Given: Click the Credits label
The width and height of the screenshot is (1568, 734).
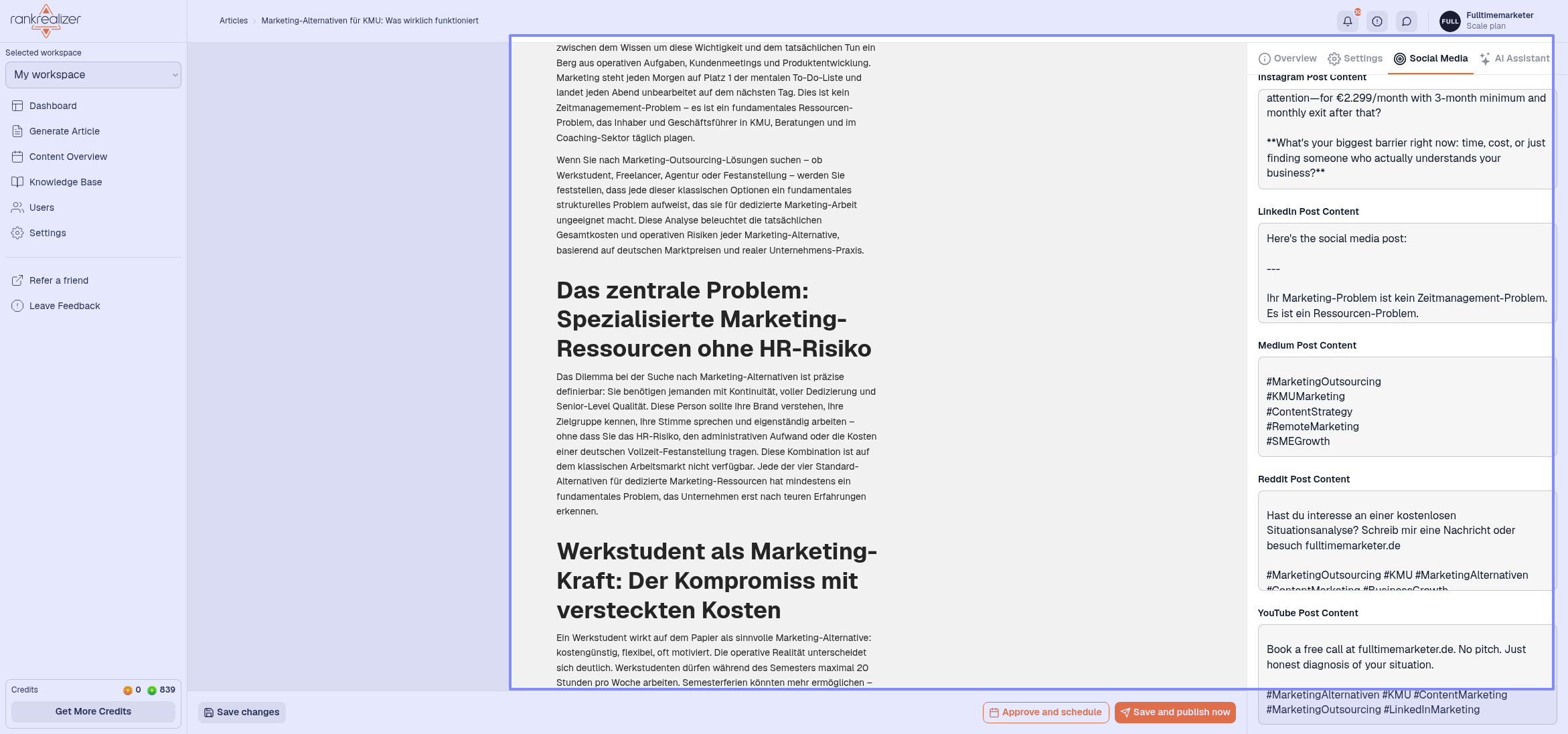Looking at the screenshot, I should 25,690.
